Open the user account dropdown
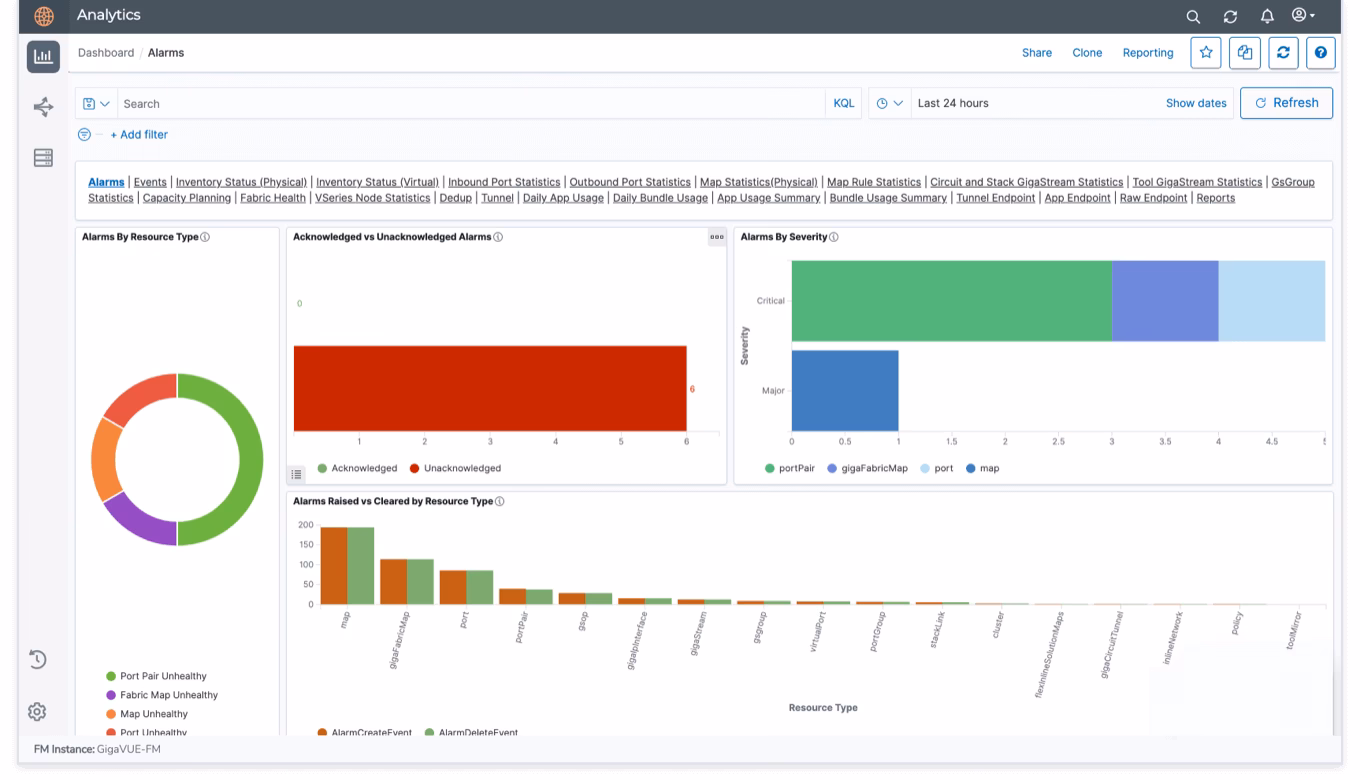 coord(1302,16)
